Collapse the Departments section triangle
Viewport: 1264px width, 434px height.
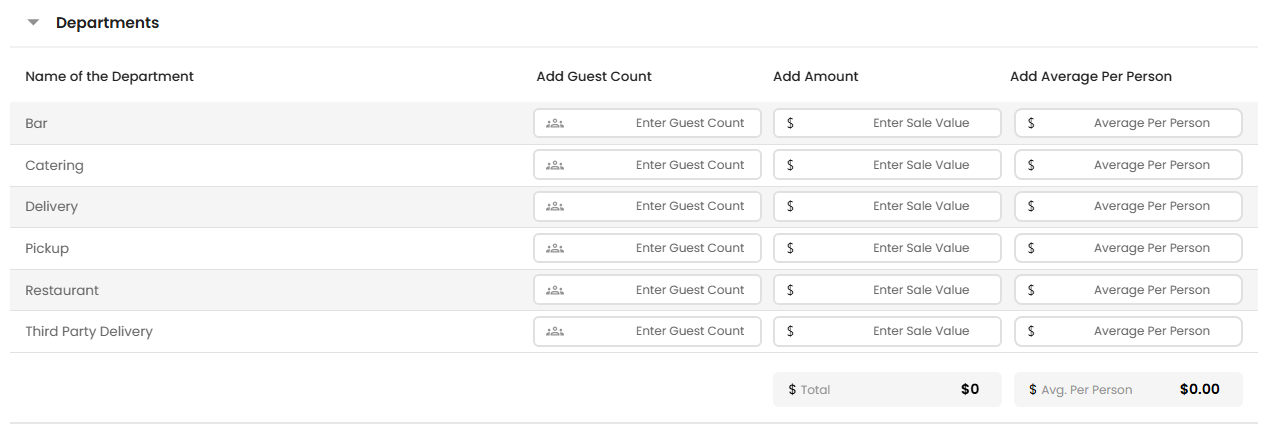coord(33,23)
